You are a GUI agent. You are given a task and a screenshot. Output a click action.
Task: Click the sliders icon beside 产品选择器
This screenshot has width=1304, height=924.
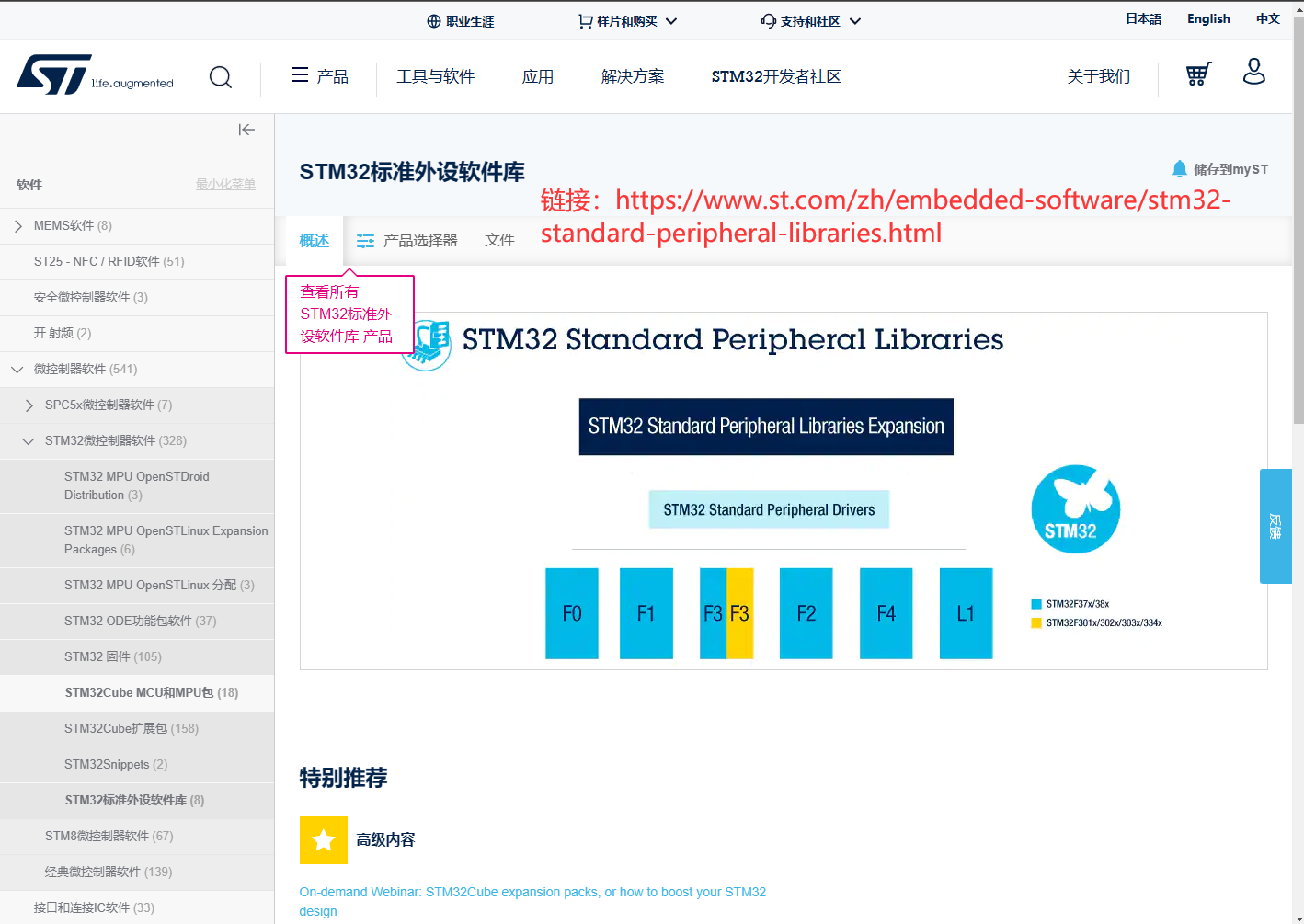click(365, 241)
